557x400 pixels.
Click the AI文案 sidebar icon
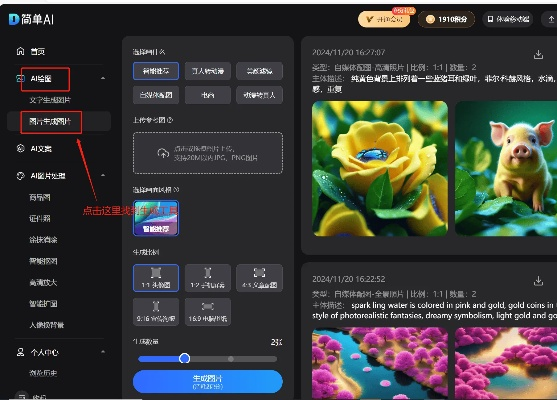point(21,148)
